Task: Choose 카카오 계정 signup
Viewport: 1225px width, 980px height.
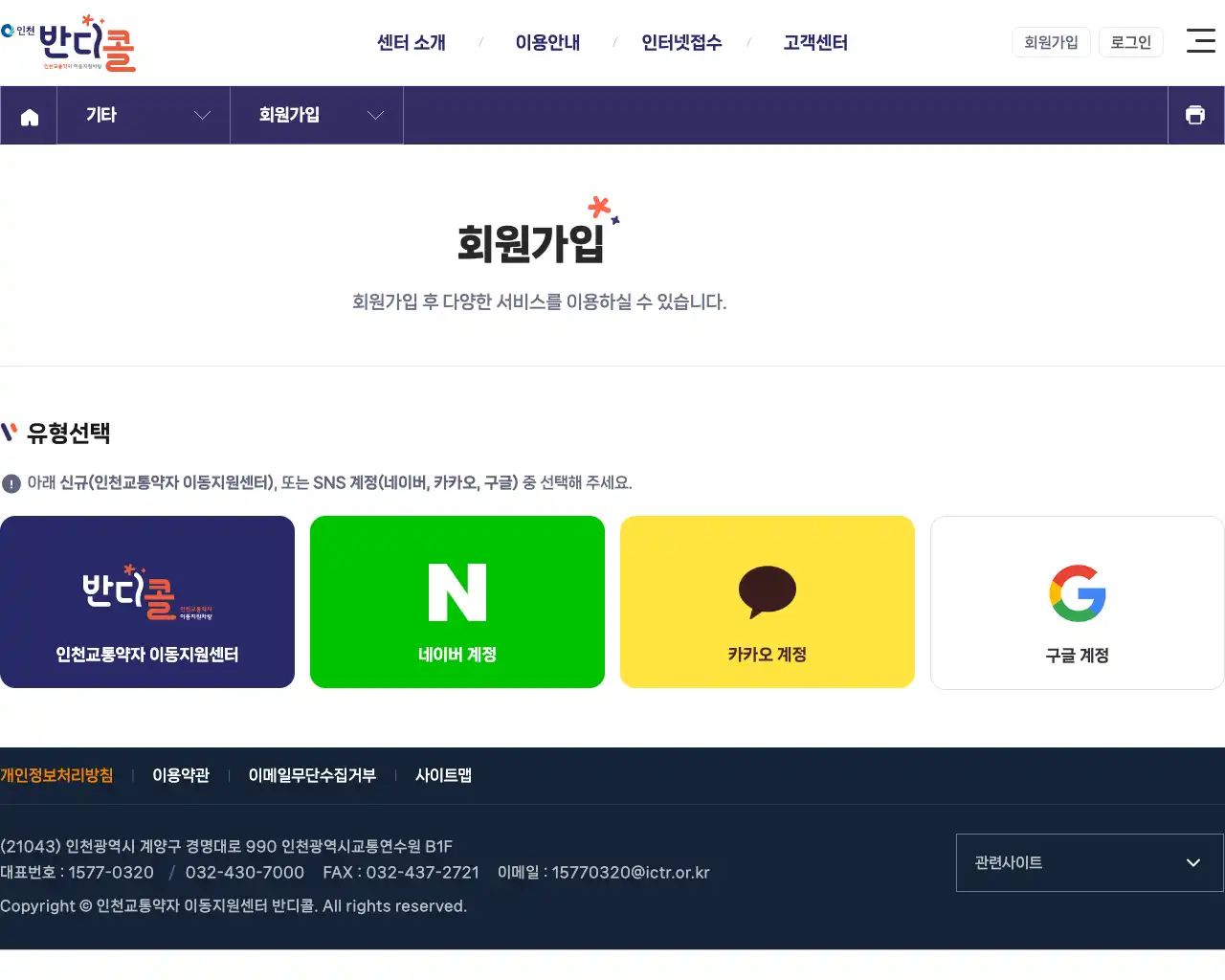Action: pos(768,602)
